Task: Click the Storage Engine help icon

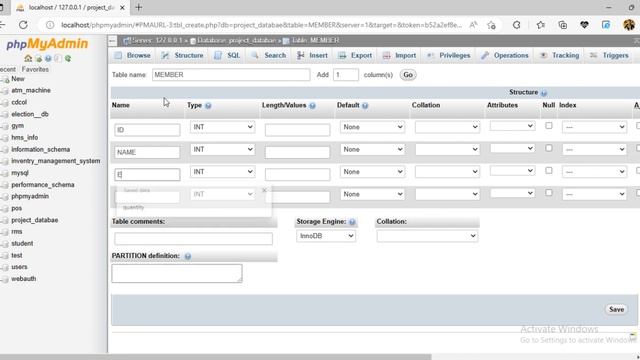Action: [x=352, y=222]
